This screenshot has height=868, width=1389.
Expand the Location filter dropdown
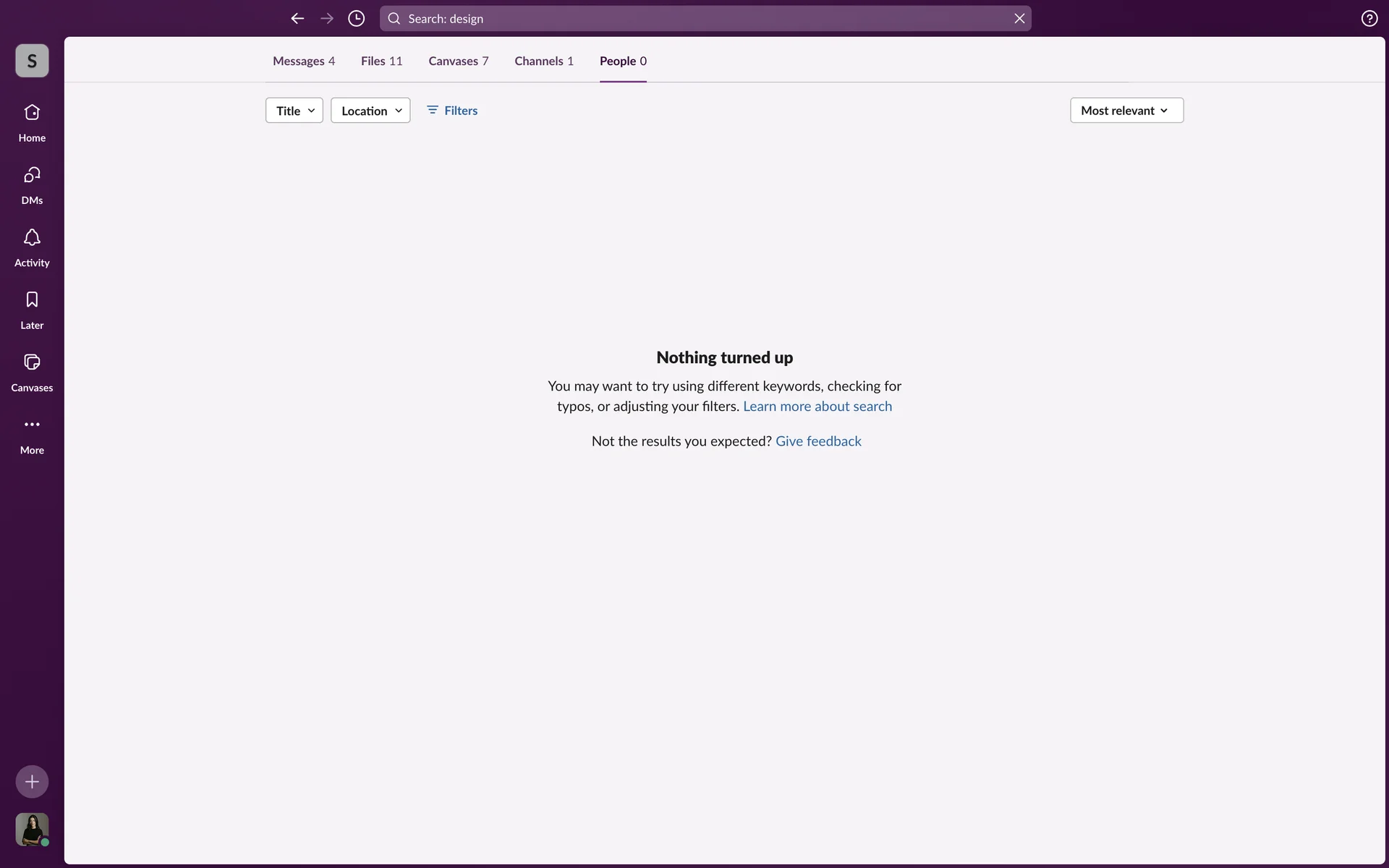click(370, 111)
